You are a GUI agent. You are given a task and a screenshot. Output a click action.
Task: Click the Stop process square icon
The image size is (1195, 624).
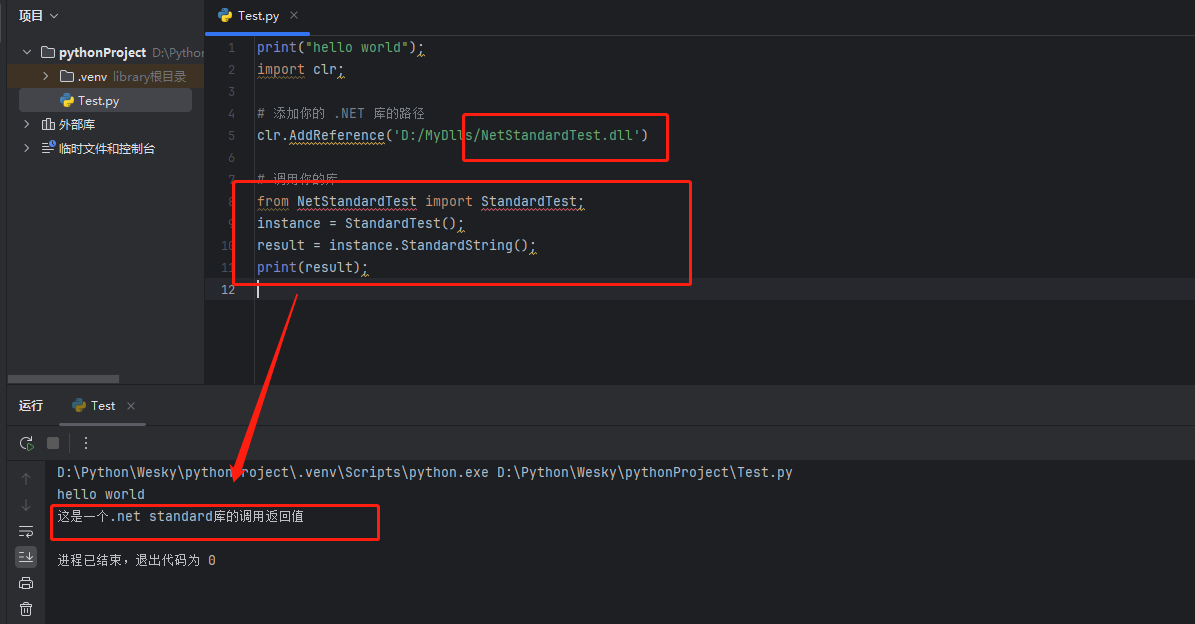[53, 443]
